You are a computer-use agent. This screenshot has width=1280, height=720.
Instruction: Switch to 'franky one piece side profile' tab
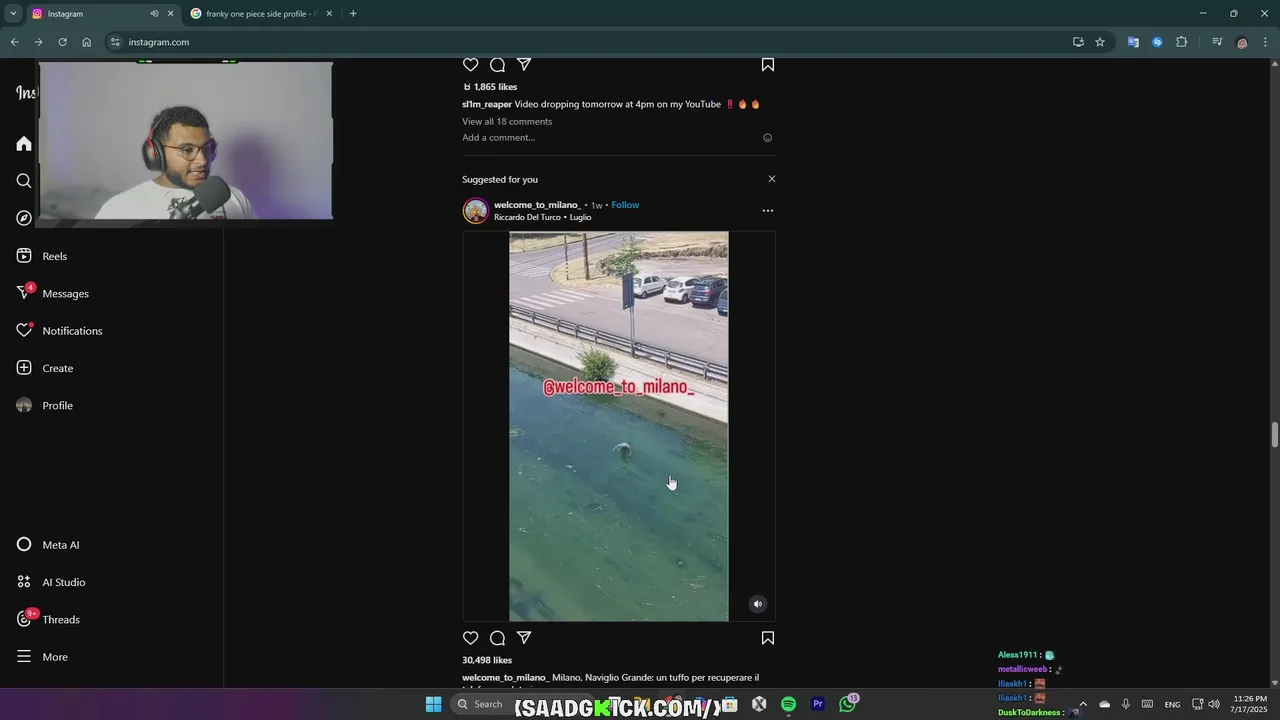pyautogui.click(x=260, y=14)
